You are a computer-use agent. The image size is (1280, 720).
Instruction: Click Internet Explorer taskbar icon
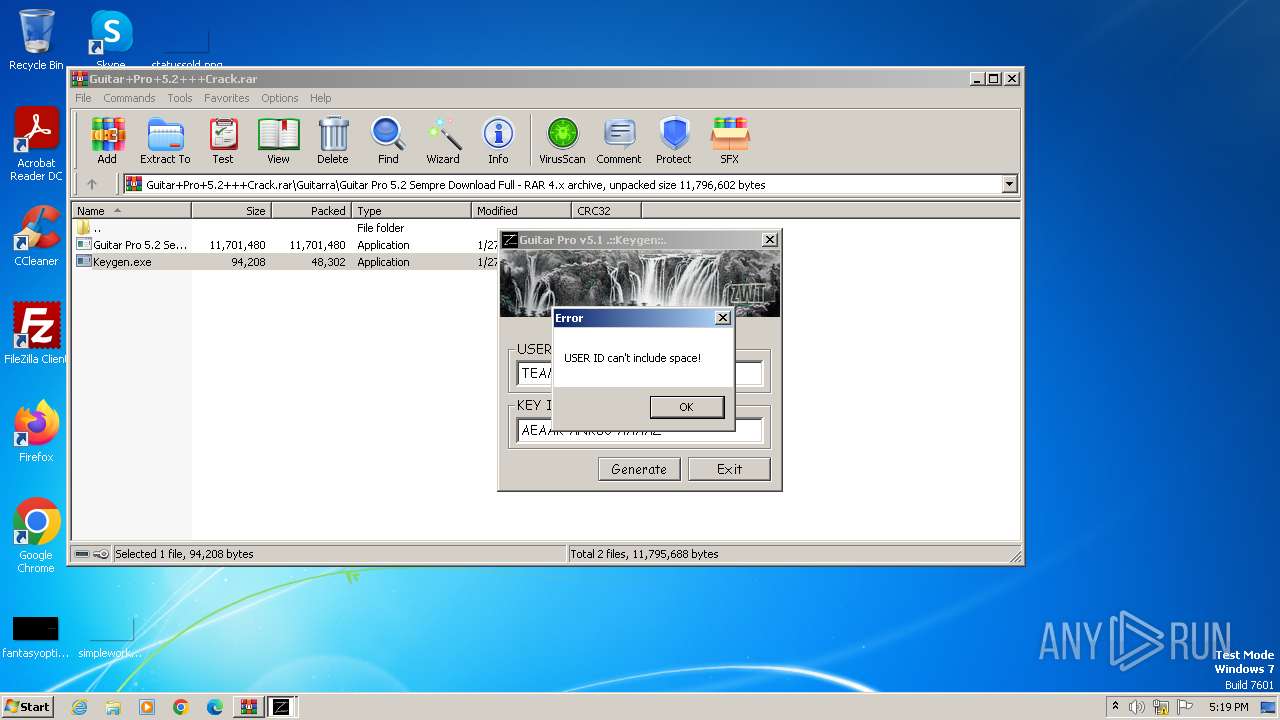pos(79,707)
